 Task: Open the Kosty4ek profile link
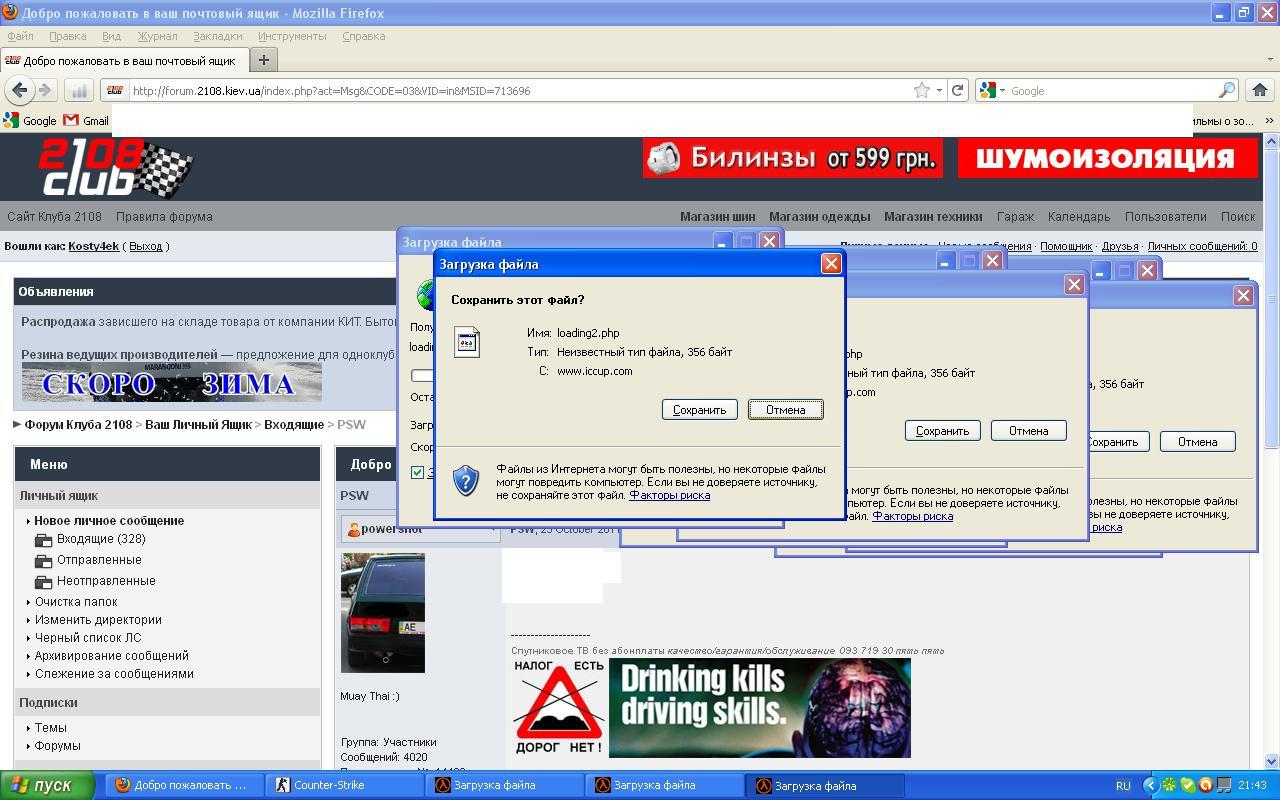pyautogui.click(x=93, y=246)
